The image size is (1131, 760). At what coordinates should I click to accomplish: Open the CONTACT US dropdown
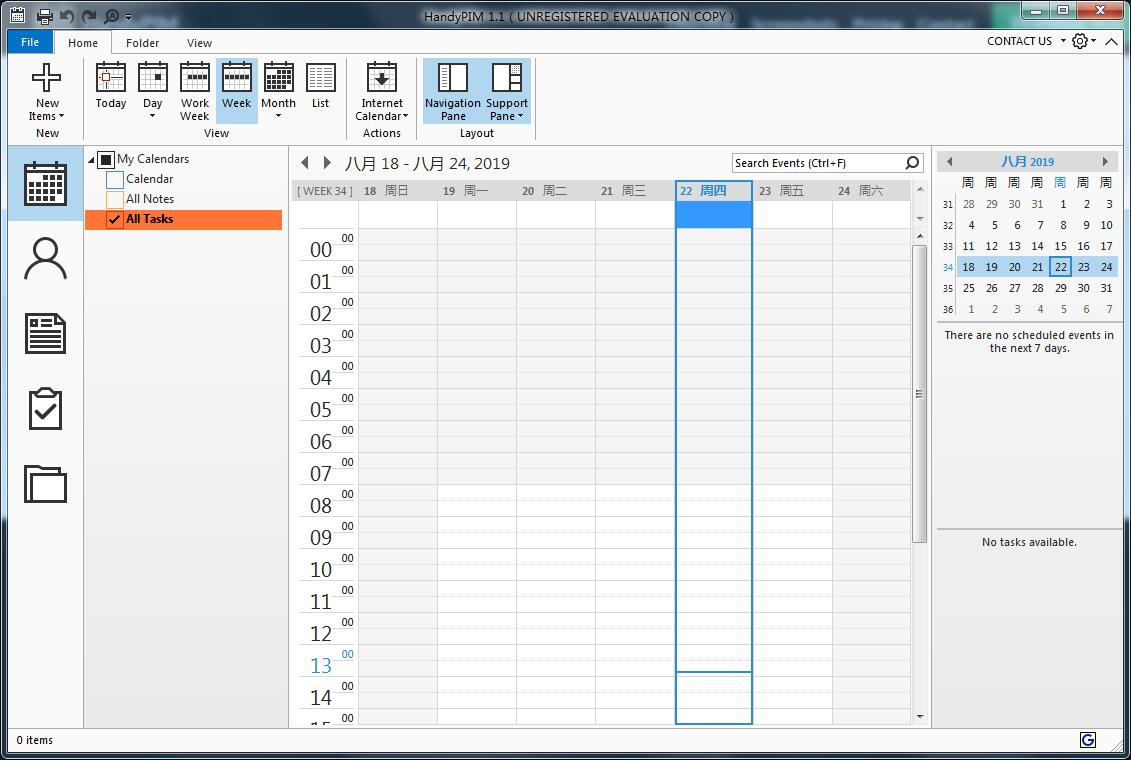pyautogui.click(x=1026, y=41)
